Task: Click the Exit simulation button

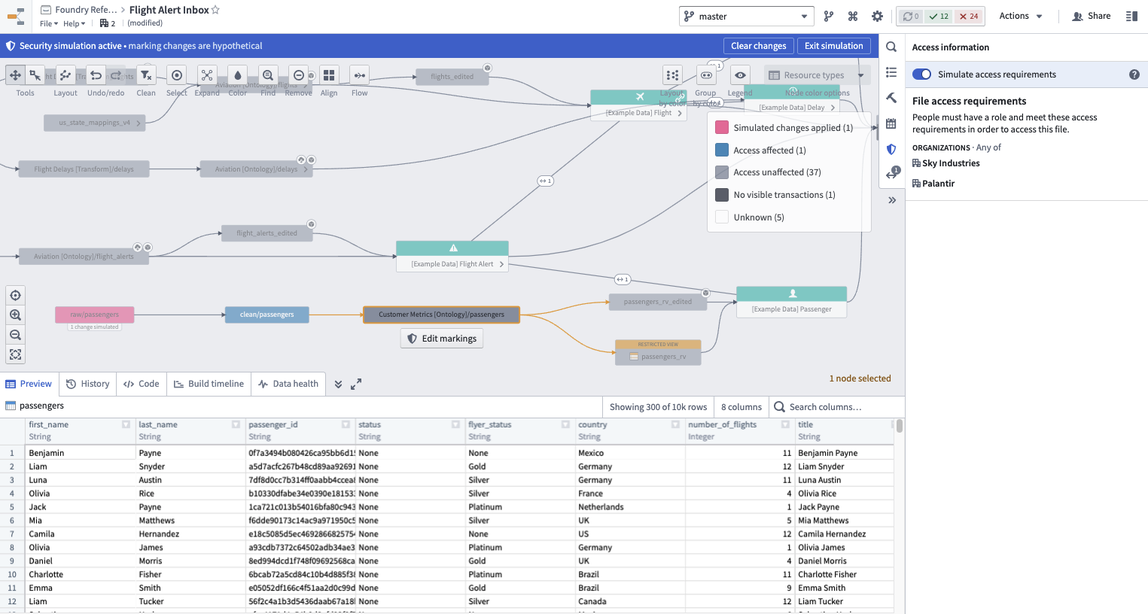Action: (x=834, y=45)
